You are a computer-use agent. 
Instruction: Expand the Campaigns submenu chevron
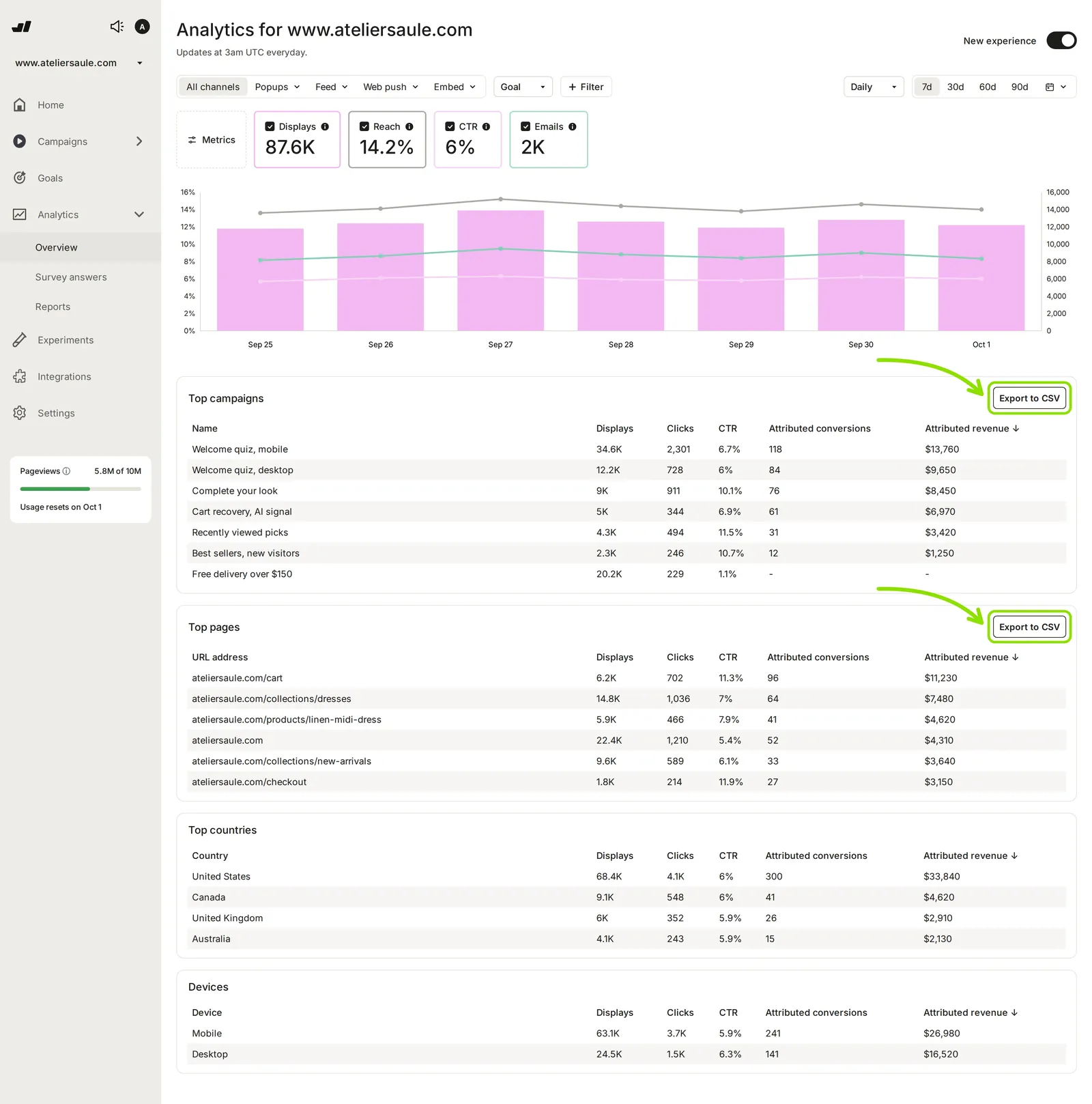pos(139,141)
